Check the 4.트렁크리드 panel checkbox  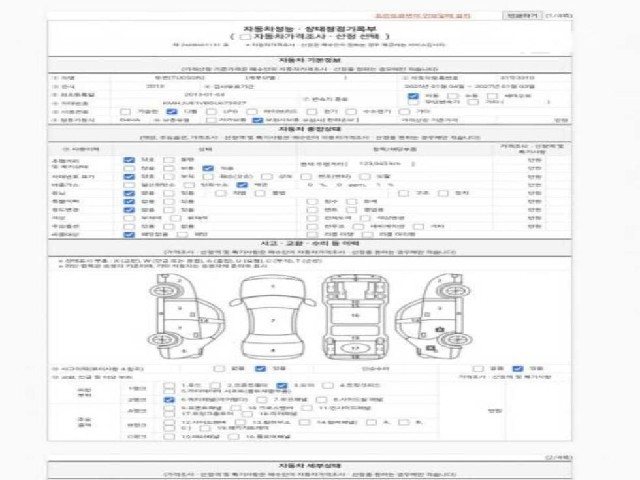328,385
